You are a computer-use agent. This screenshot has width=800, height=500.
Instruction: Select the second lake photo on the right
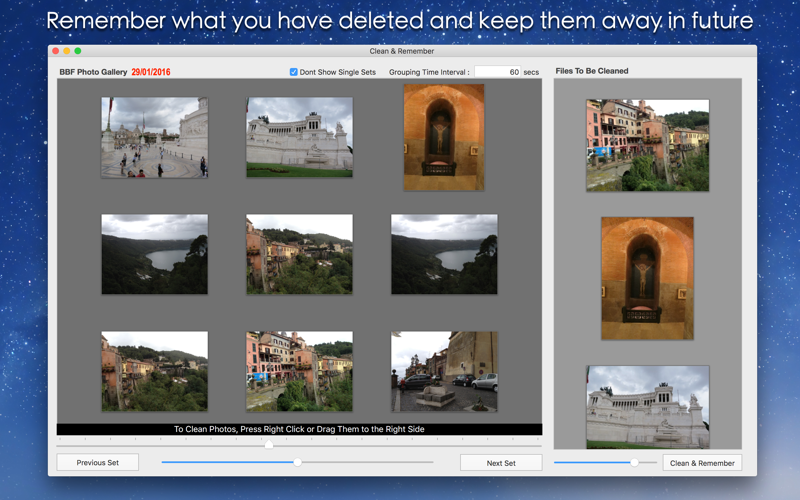coord(444,254)
